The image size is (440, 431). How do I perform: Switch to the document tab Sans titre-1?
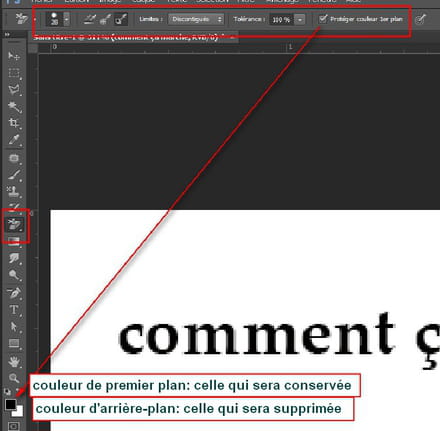pos(128,37)
